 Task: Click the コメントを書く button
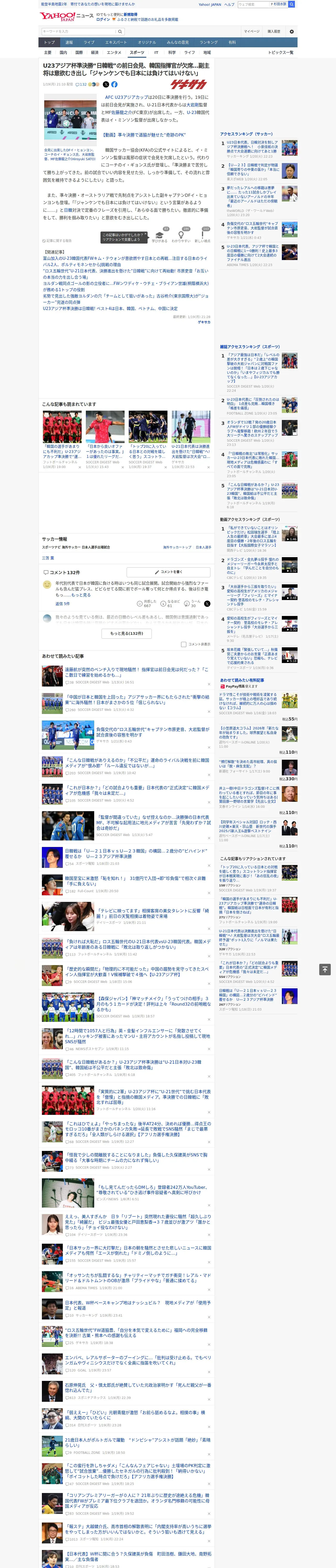click(168, 572)
